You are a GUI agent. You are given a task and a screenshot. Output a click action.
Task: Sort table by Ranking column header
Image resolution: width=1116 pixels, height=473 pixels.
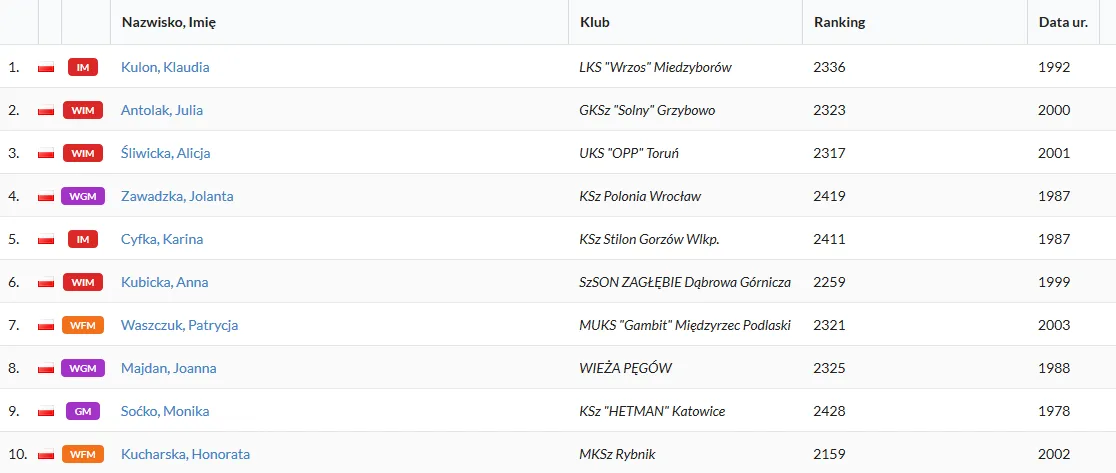click(839, 22)
